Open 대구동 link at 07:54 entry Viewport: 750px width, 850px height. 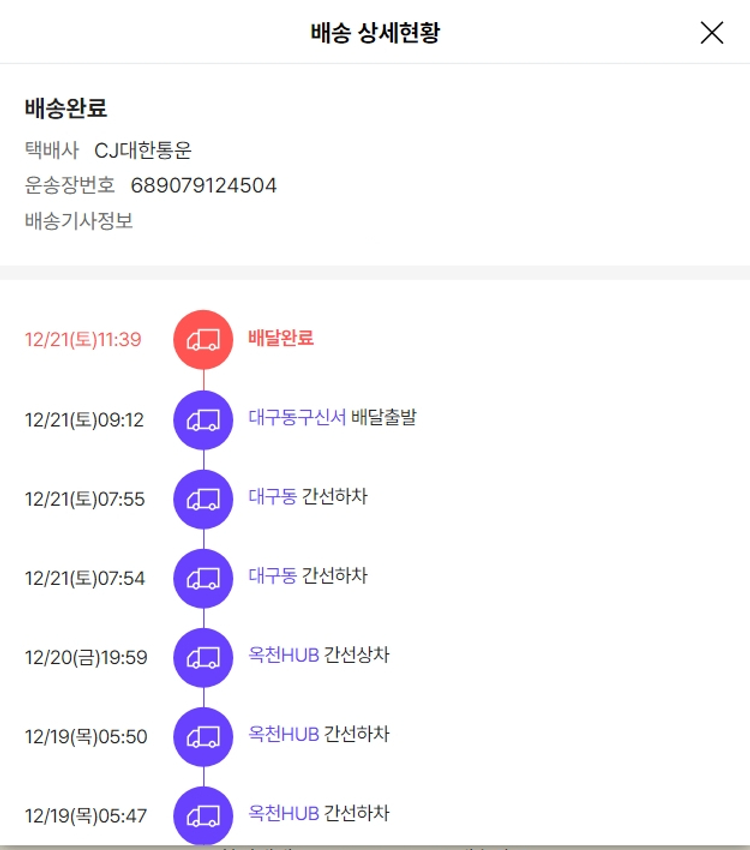(x=272, y=576)
